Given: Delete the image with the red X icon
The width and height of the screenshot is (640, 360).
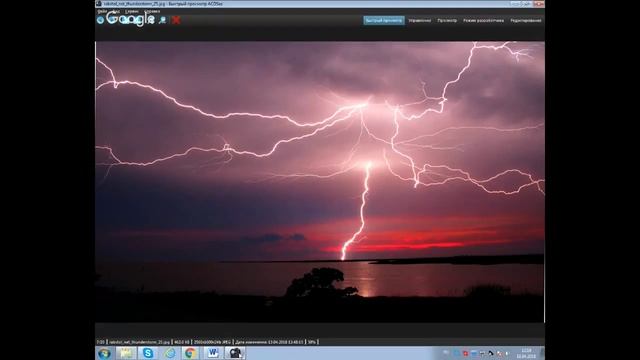Looking at the screenshot, I should tap(176, 20).
